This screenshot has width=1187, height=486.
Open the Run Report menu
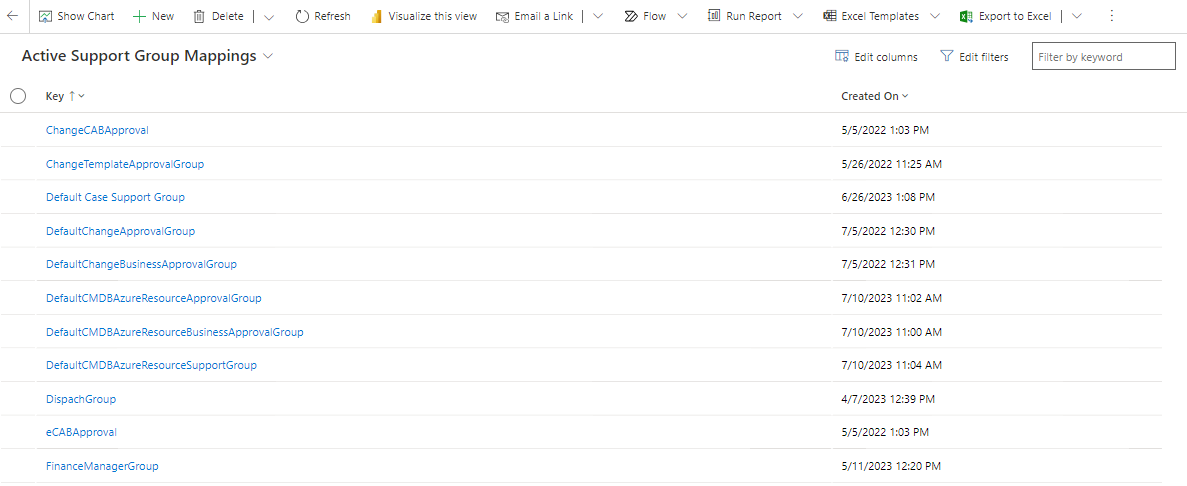click(757, 16)
